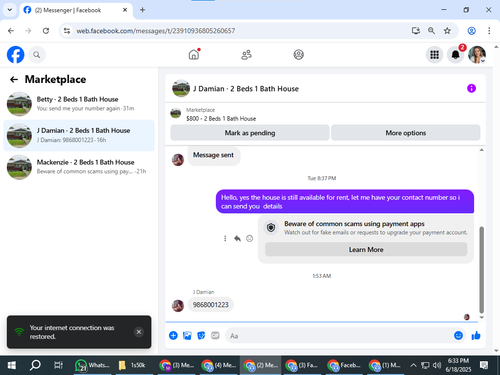The image size is (500, 375).
Task: Open Facebook search magnifier
Action: coord(37,55)
